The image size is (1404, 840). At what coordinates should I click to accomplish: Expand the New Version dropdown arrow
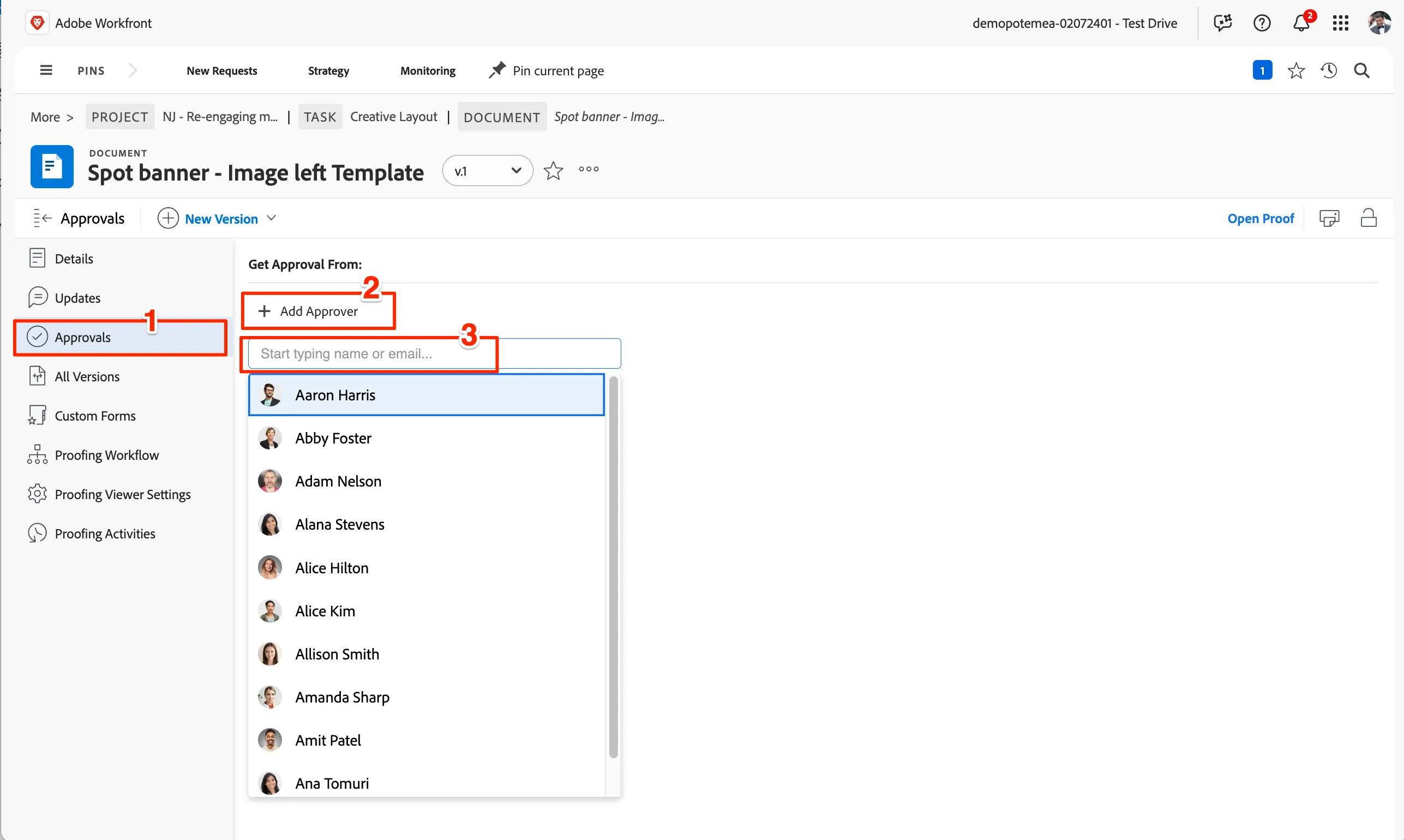272,218
